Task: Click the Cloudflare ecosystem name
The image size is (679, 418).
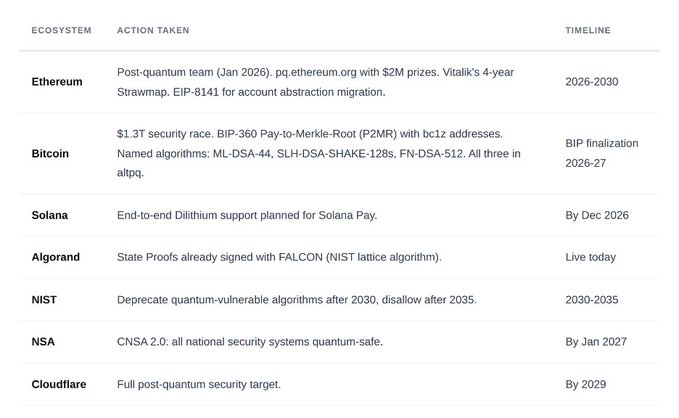Action: [x=60, y=383]
